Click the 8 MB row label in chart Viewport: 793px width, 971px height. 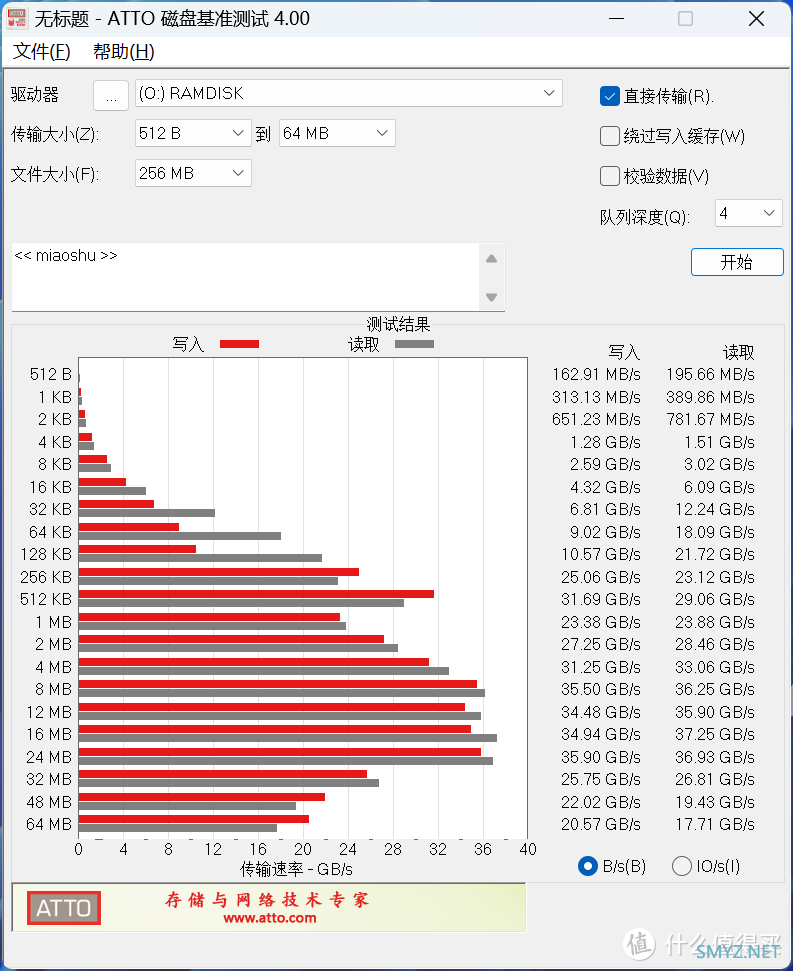pyautogui.click(x=53, y=689)
